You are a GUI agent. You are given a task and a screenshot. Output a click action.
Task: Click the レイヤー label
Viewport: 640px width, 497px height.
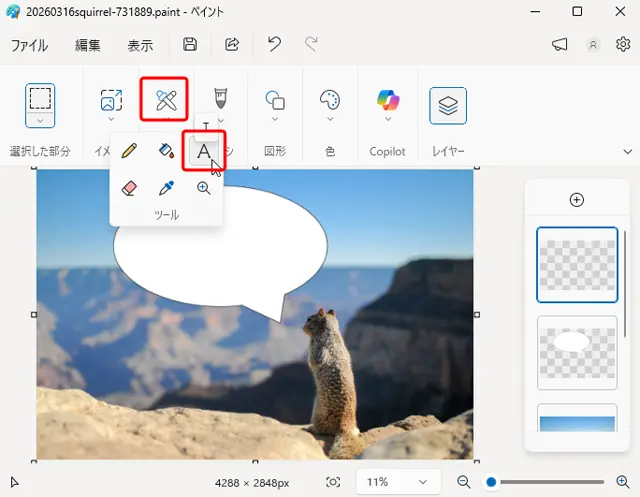pos(448,151)
